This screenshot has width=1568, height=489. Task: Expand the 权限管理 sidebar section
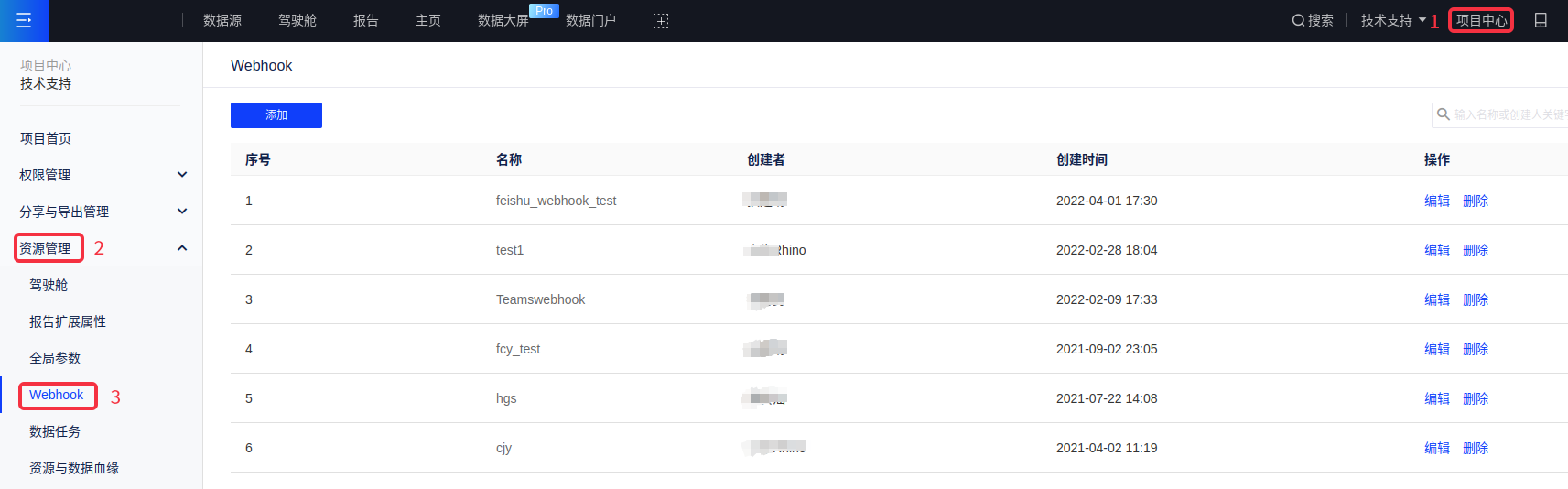[x=182, y=175]
